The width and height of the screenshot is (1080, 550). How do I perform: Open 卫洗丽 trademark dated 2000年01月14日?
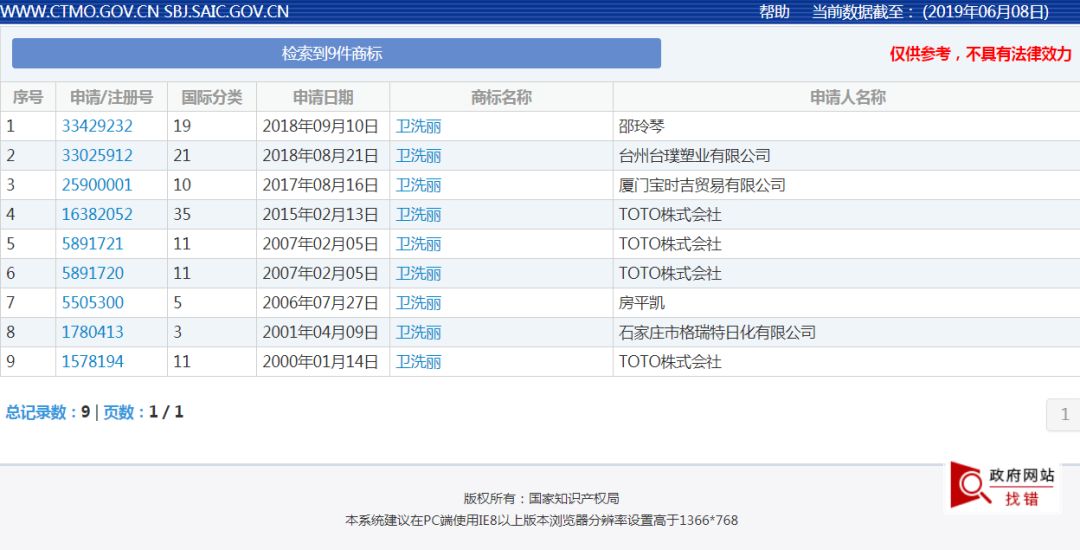[x=418, y=361]
